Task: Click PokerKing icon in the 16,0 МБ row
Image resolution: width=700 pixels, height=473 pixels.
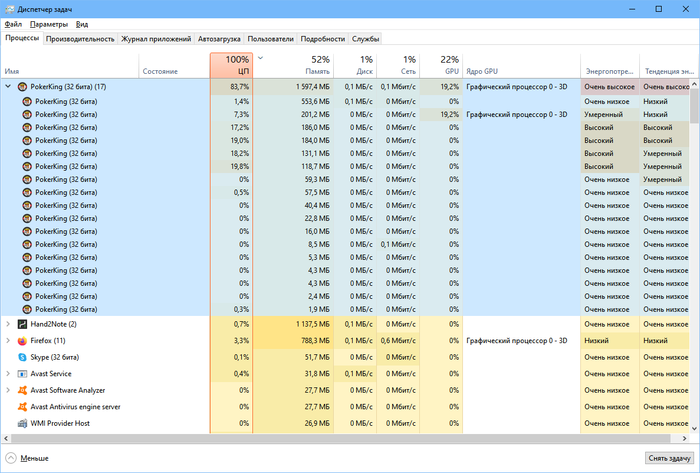Action: coord(27,231)
